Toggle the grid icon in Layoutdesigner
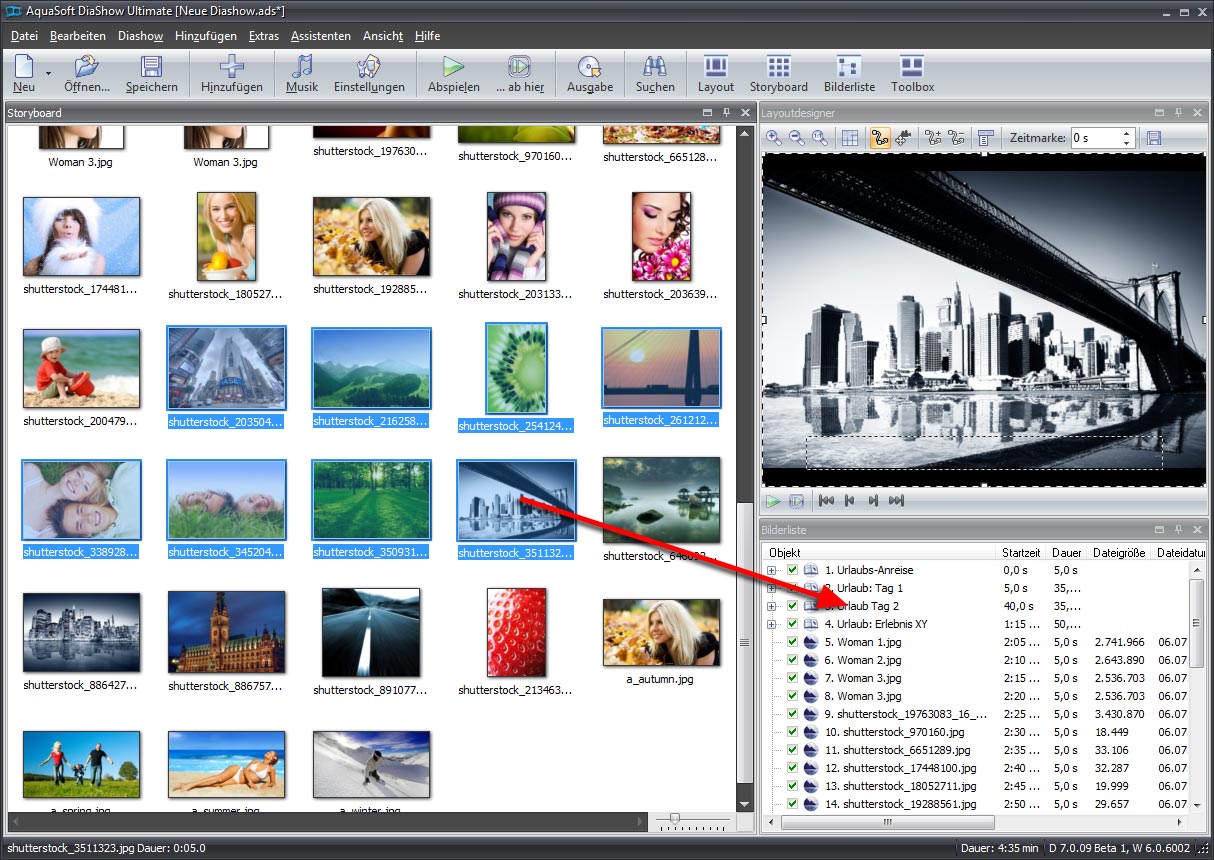1214x860 pixels. pos(848,139)
